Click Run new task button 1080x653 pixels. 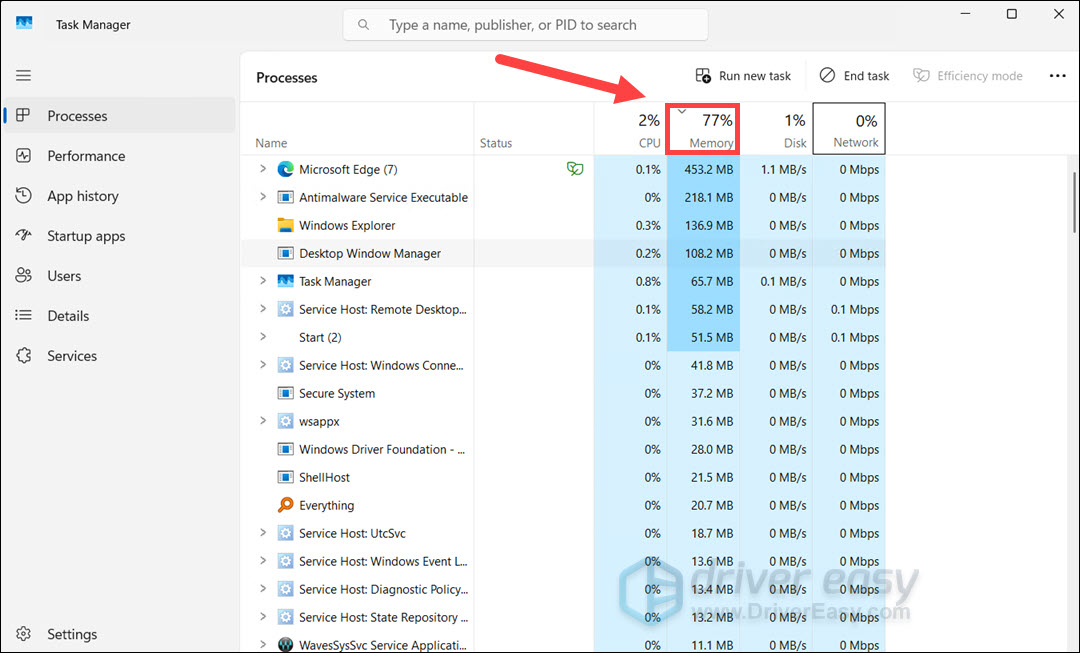743,76
